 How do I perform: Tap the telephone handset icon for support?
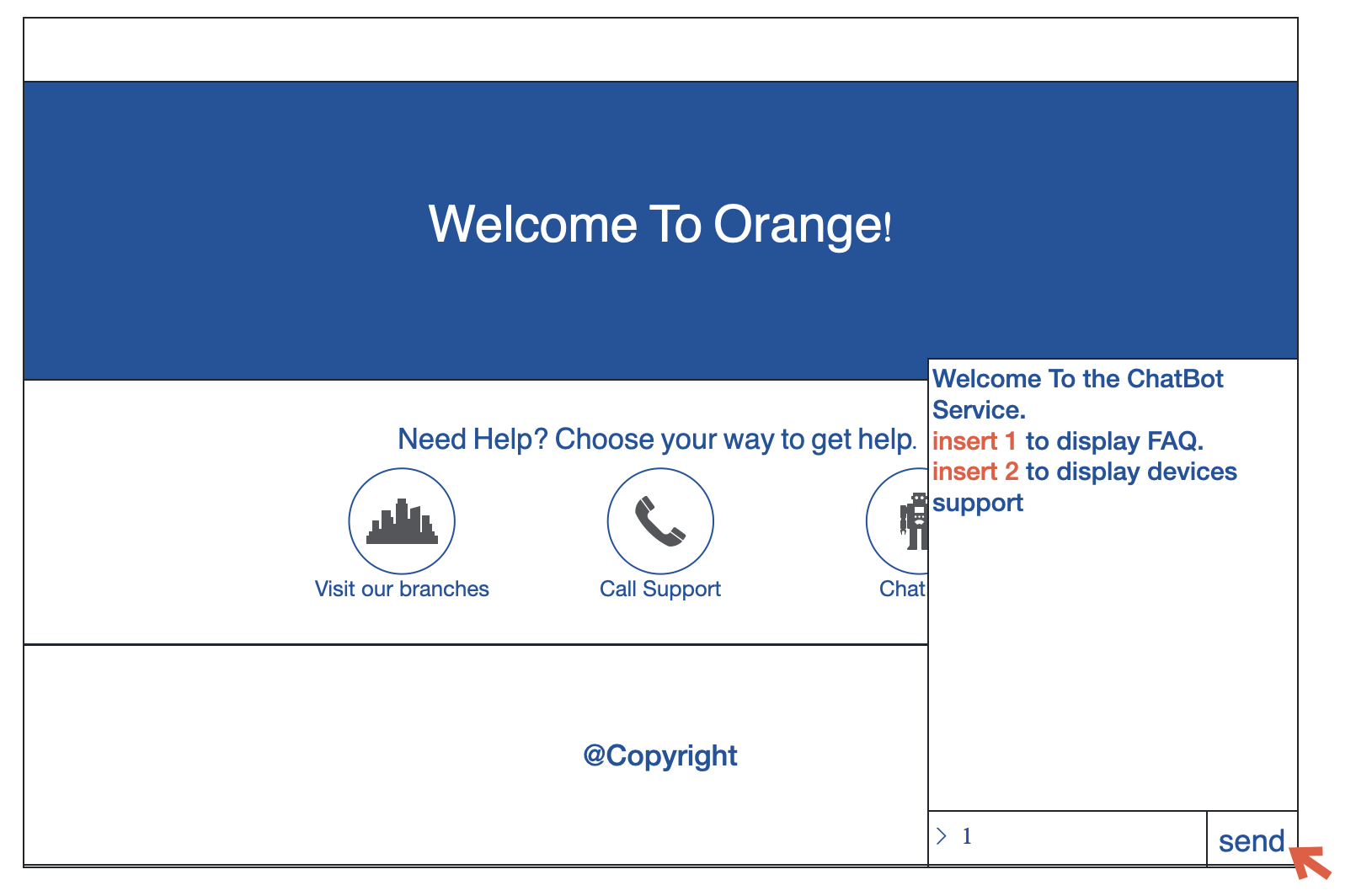[660, 520]
